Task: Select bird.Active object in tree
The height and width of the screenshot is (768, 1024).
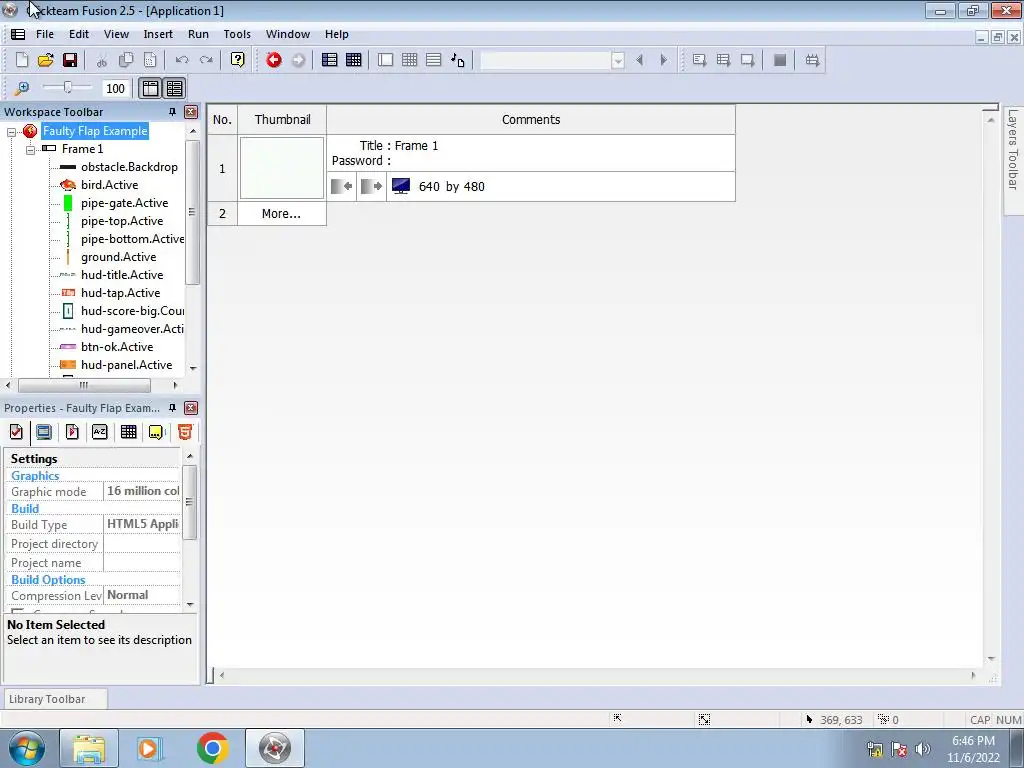Action: coord(110,185)
